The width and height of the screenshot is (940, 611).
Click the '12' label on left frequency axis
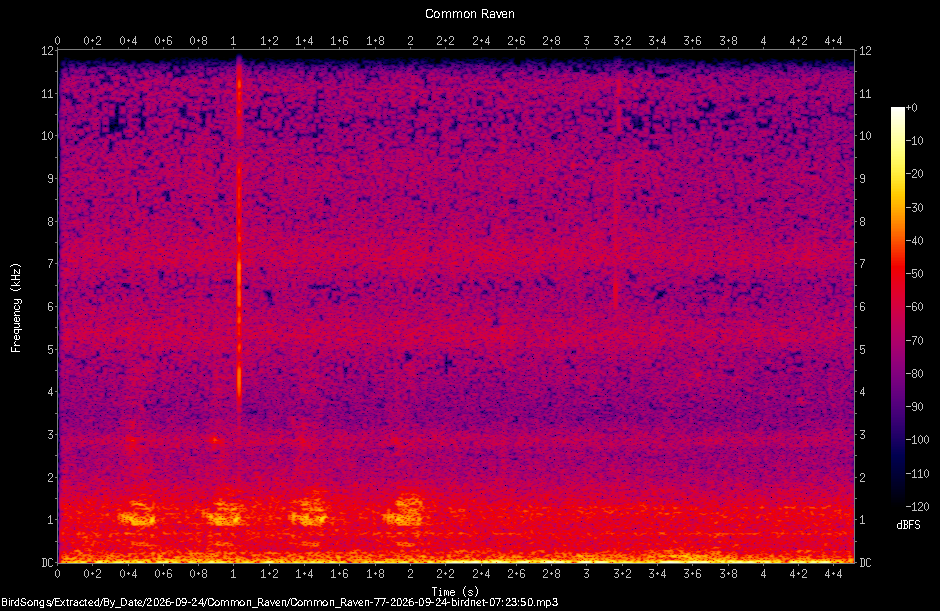click(47, 50)
